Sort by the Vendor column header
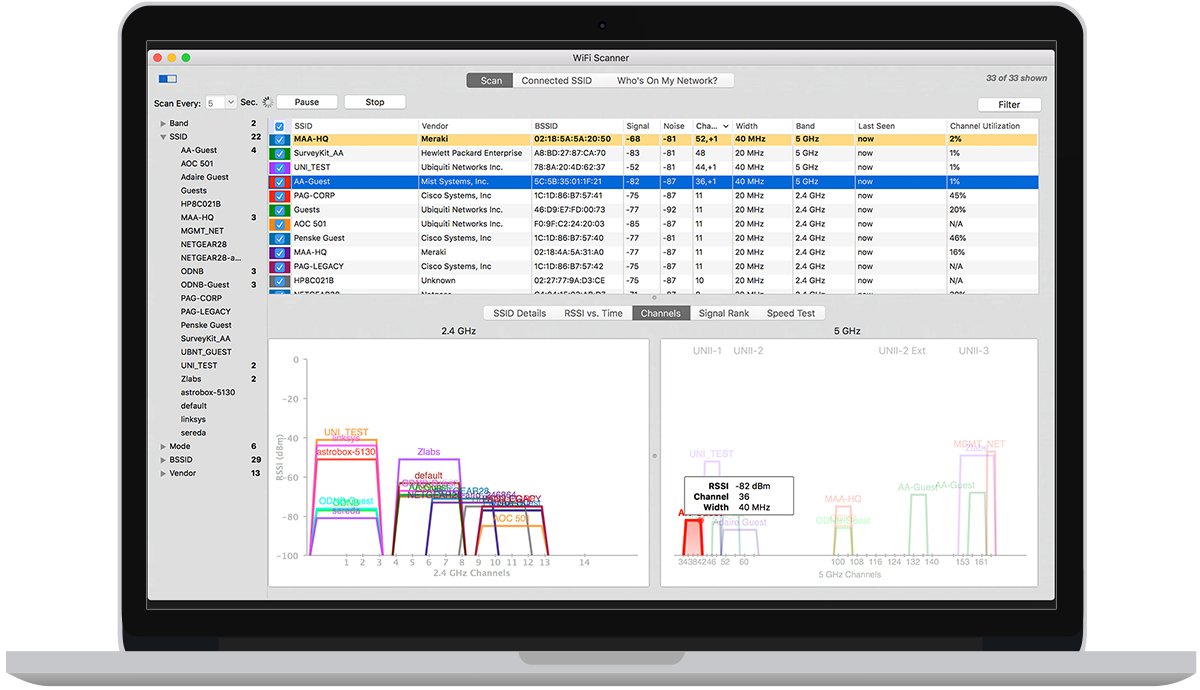This screenshot has height=690, width=1200. tap(474, 126)
